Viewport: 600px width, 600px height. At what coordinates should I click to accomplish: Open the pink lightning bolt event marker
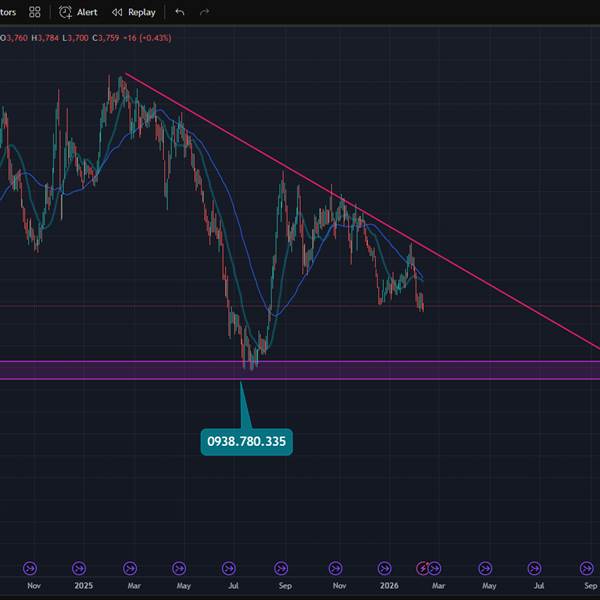tap(422, 568)
